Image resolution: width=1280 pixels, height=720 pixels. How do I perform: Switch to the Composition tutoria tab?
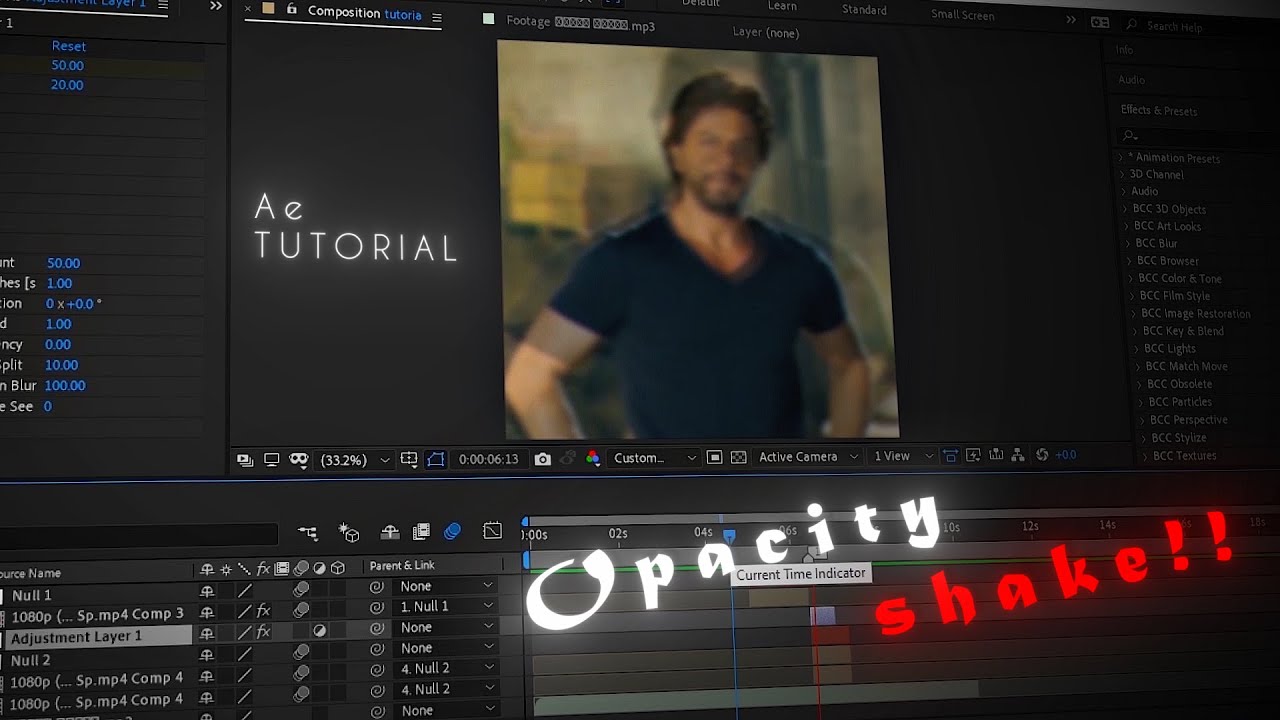point(364,13)
